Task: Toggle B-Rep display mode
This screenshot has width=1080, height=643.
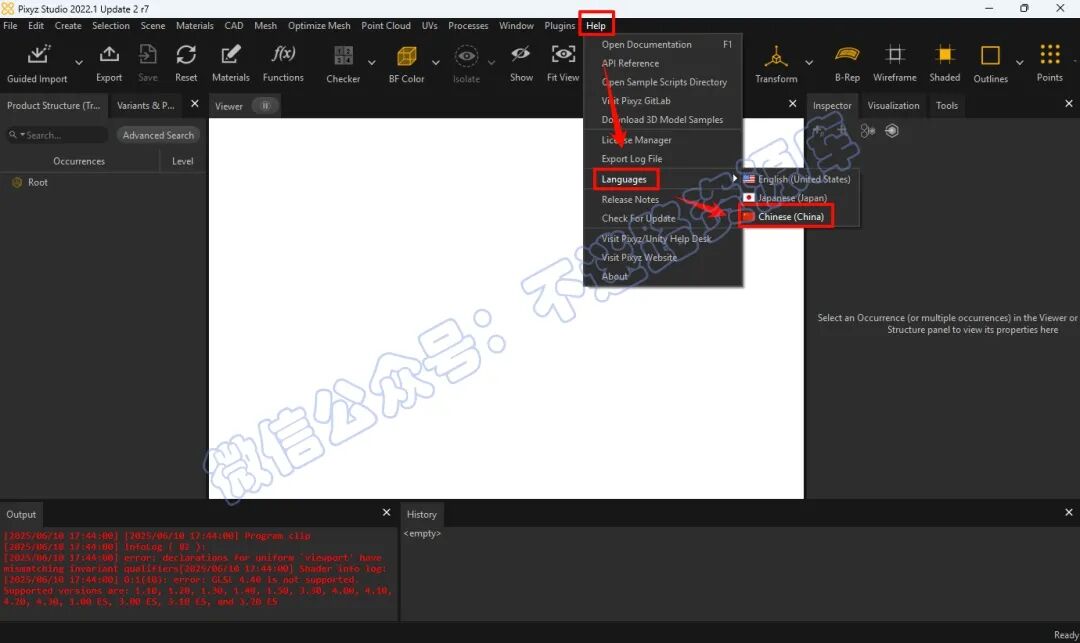Action: (x=847, y=54)
